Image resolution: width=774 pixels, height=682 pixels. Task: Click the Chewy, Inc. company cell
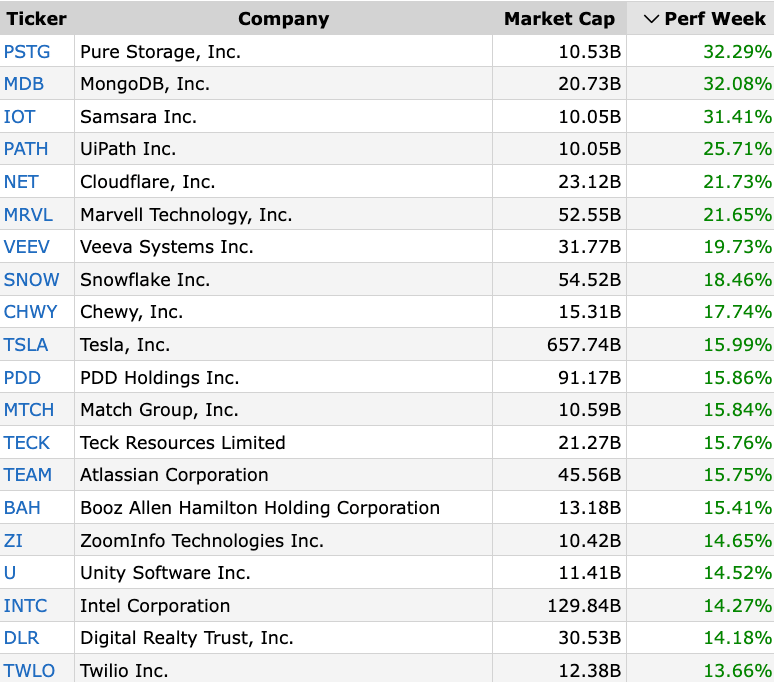[132, 312]
